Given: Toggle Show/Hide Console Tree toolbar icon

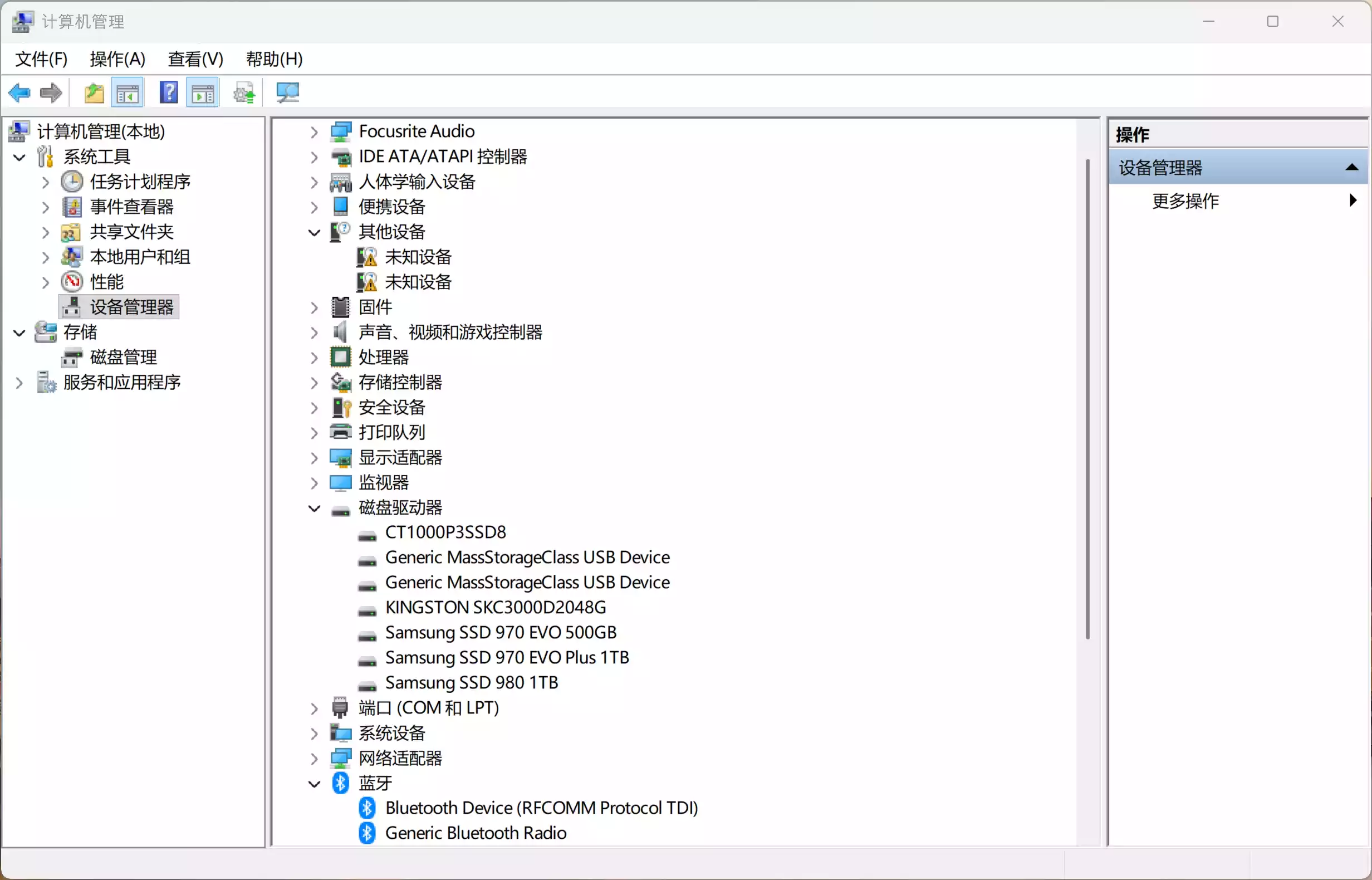Looking at the screenshot, I should click(128, 92).
